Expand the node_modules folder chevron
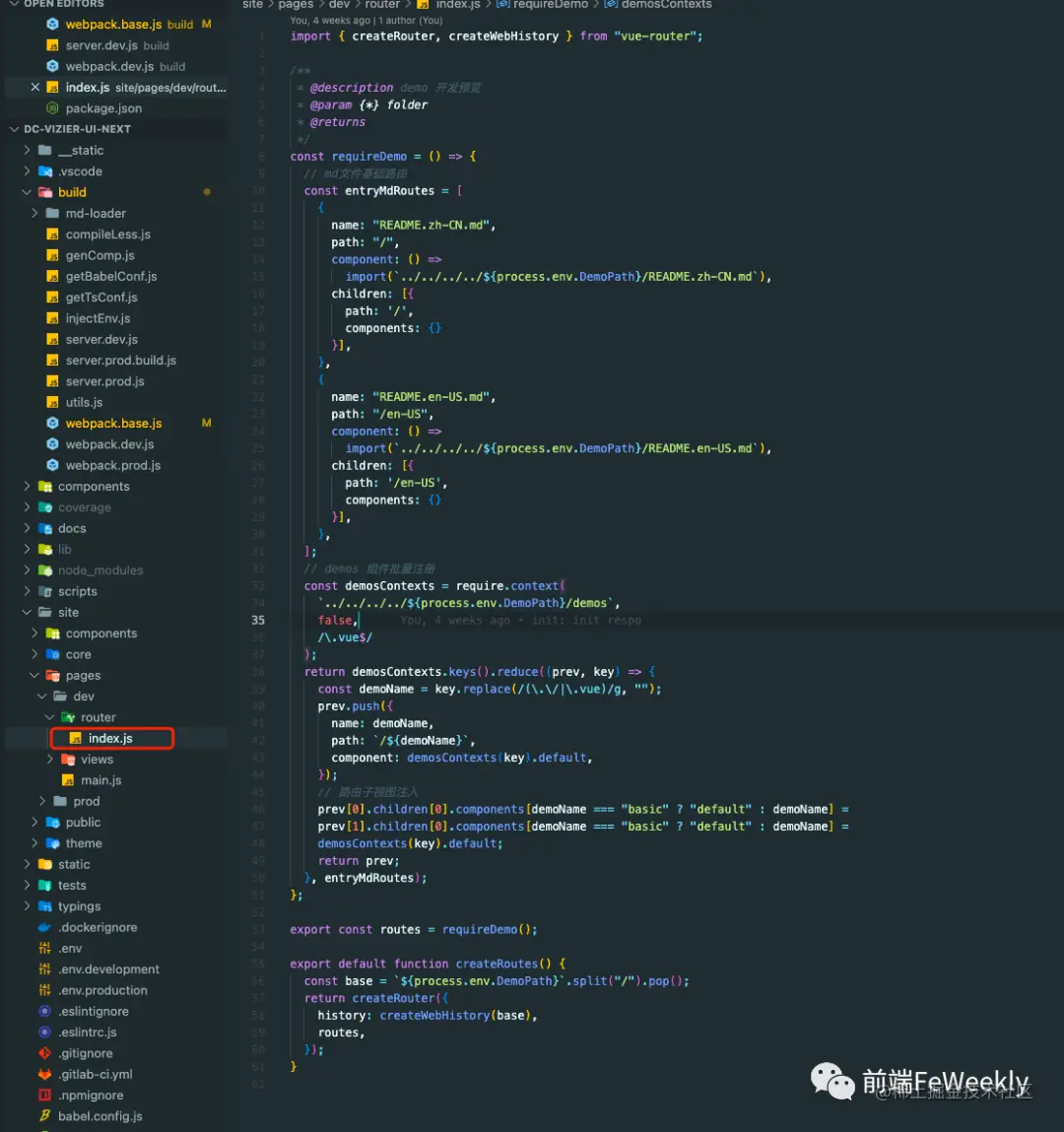Viewport: 1064px width, 1132px height. 27,569
